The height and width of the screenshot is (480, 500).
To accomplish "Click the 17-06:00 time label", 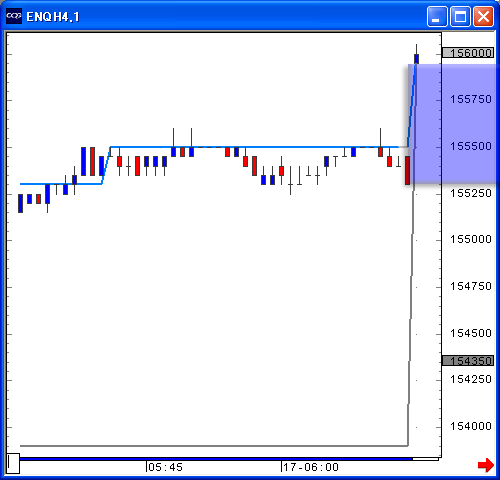I will point(311,467).
